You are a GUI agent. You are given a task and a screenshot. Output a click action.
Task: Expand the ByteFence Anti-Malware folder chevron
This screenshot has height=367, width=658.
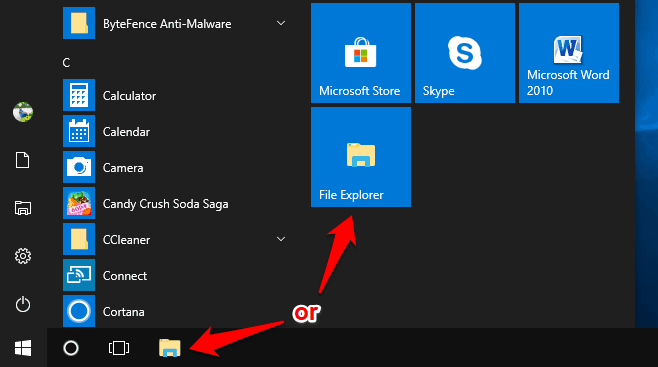click(x=281, y=23)
